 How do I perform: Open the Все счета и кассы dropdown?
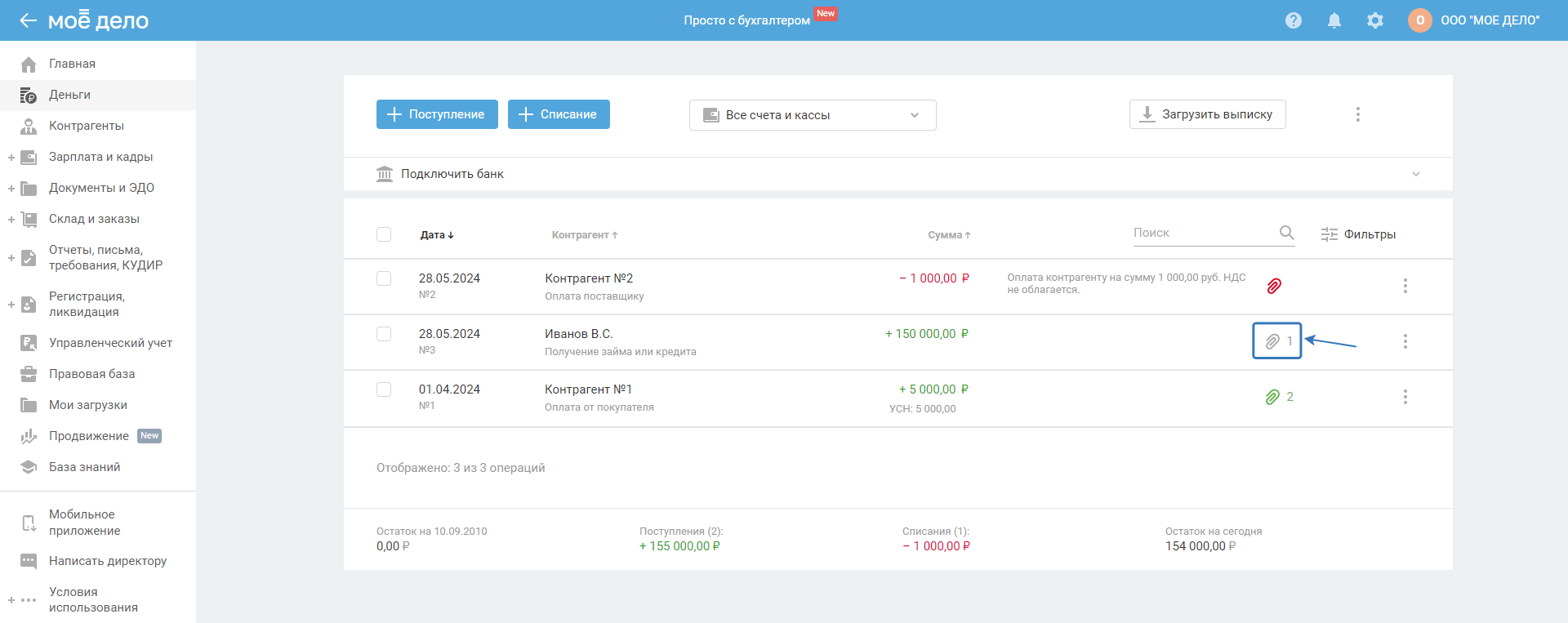point(813,115)
